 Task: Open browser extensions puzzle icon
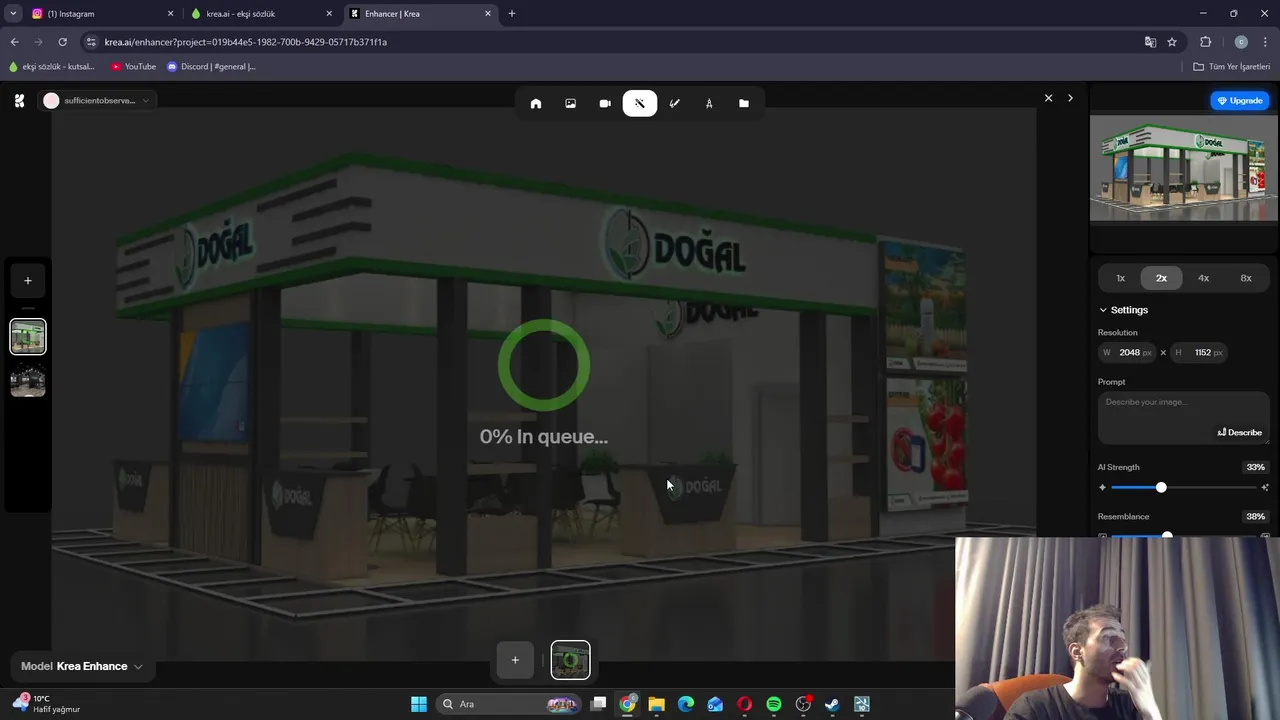pos(1205,42)
